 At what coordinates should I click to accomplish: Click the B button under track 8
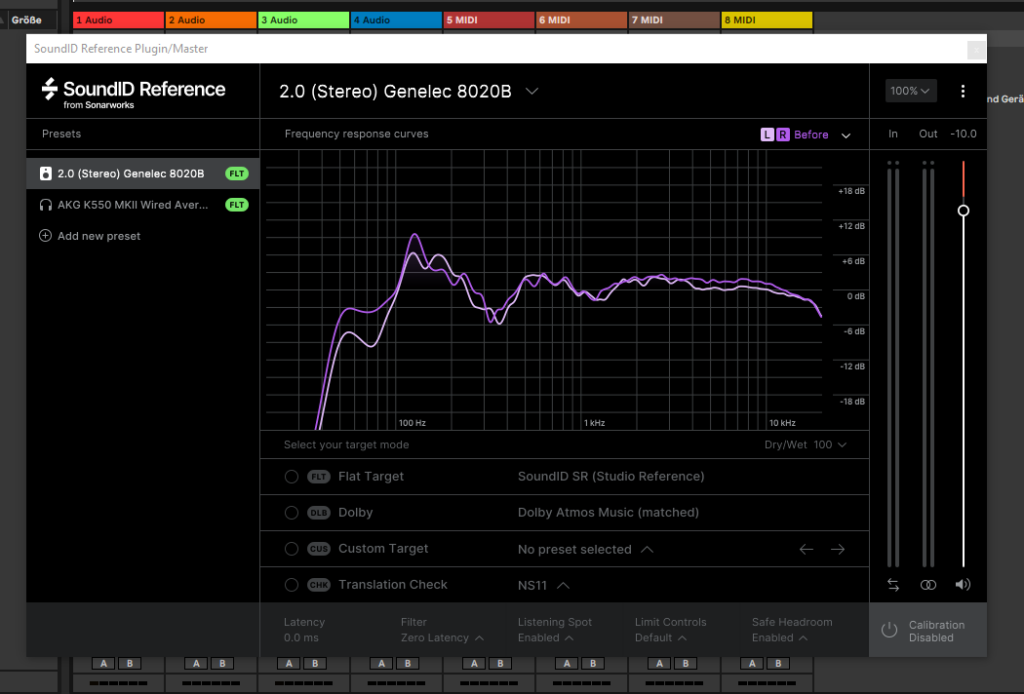778,663
